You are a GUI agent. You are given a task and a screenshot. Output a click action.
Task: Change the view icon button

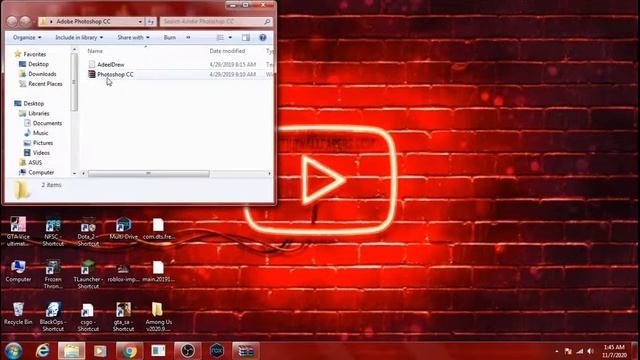[220, 38]
